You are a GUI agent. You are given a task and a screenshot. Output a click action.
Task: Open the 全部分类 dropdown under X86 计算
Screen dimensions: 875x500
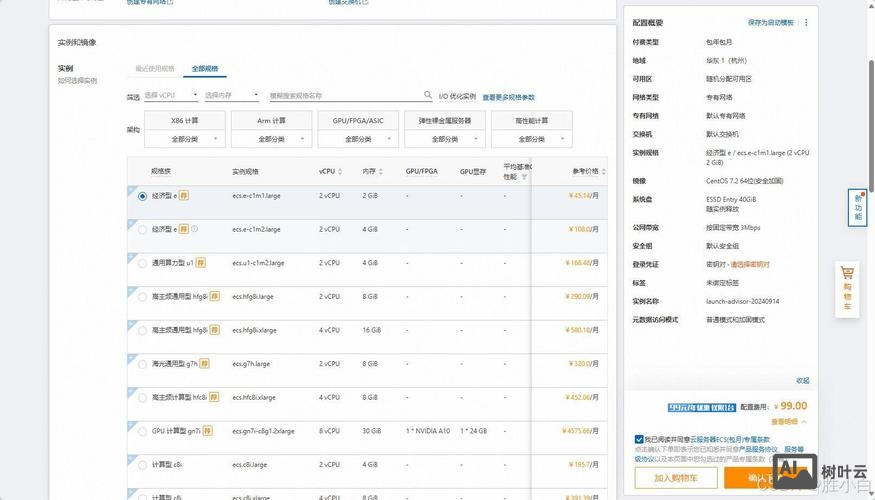[185, 139]
